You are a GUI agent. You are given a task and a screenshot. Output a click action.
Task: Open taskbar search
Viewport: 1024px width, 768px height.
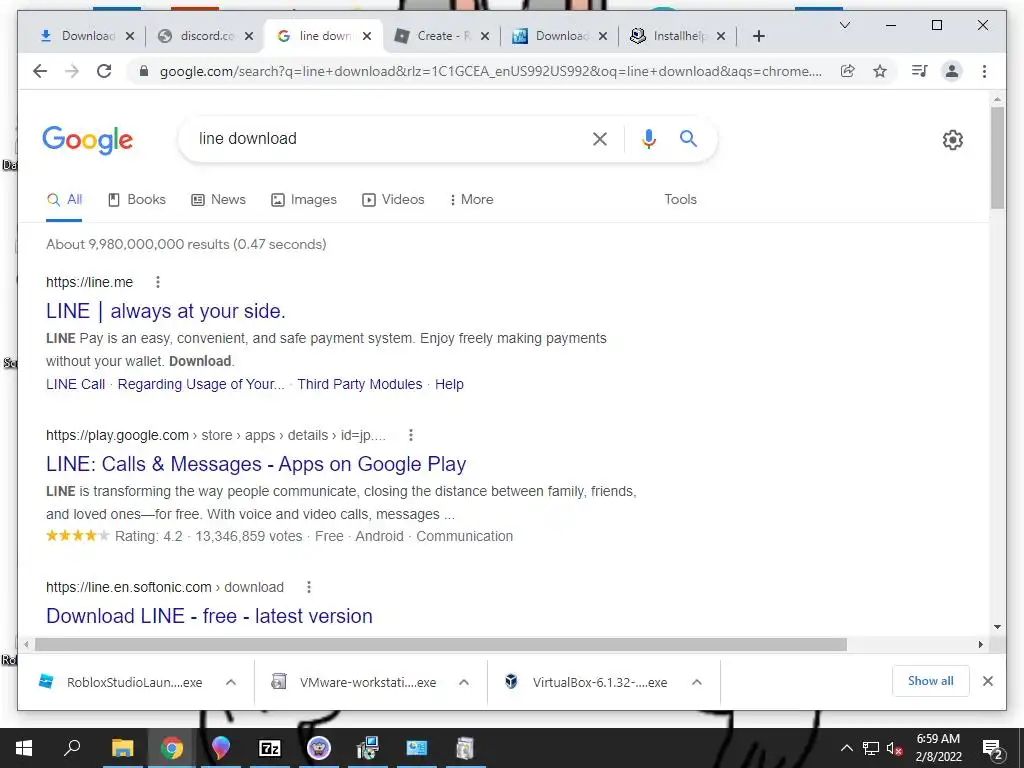pyautogui.click(x=72, y=748)
